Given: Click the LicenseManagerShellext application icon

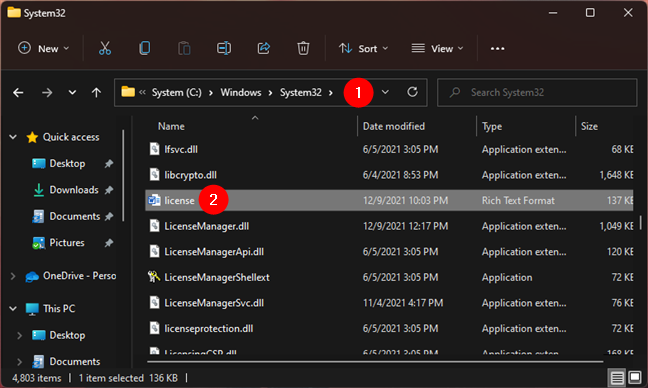Looking at the screenshot, I should click(154, 277).
